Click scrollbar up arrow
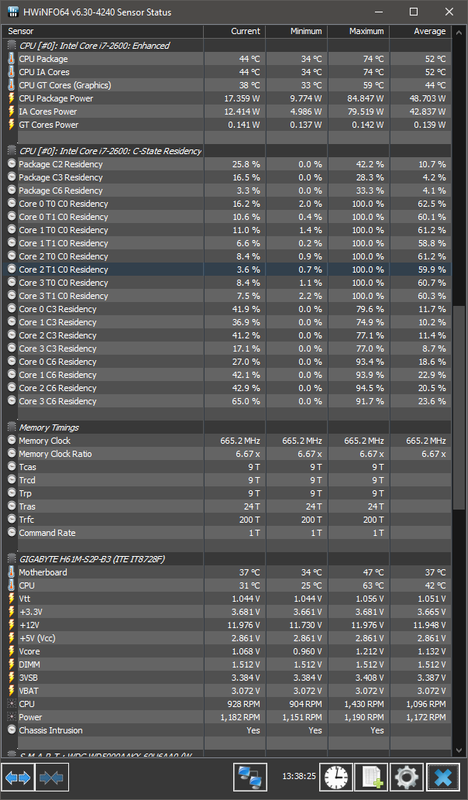 point(459,31)
